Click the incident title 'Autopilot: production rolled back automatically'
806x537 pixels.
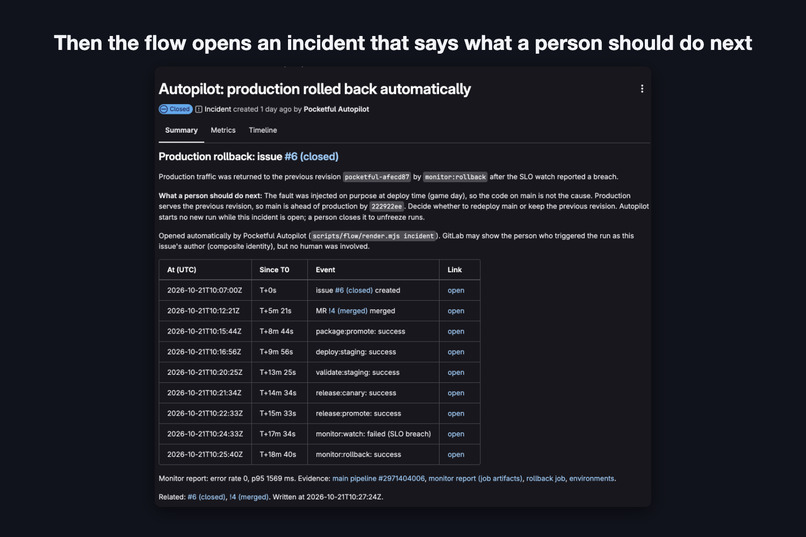coord(315,89)
